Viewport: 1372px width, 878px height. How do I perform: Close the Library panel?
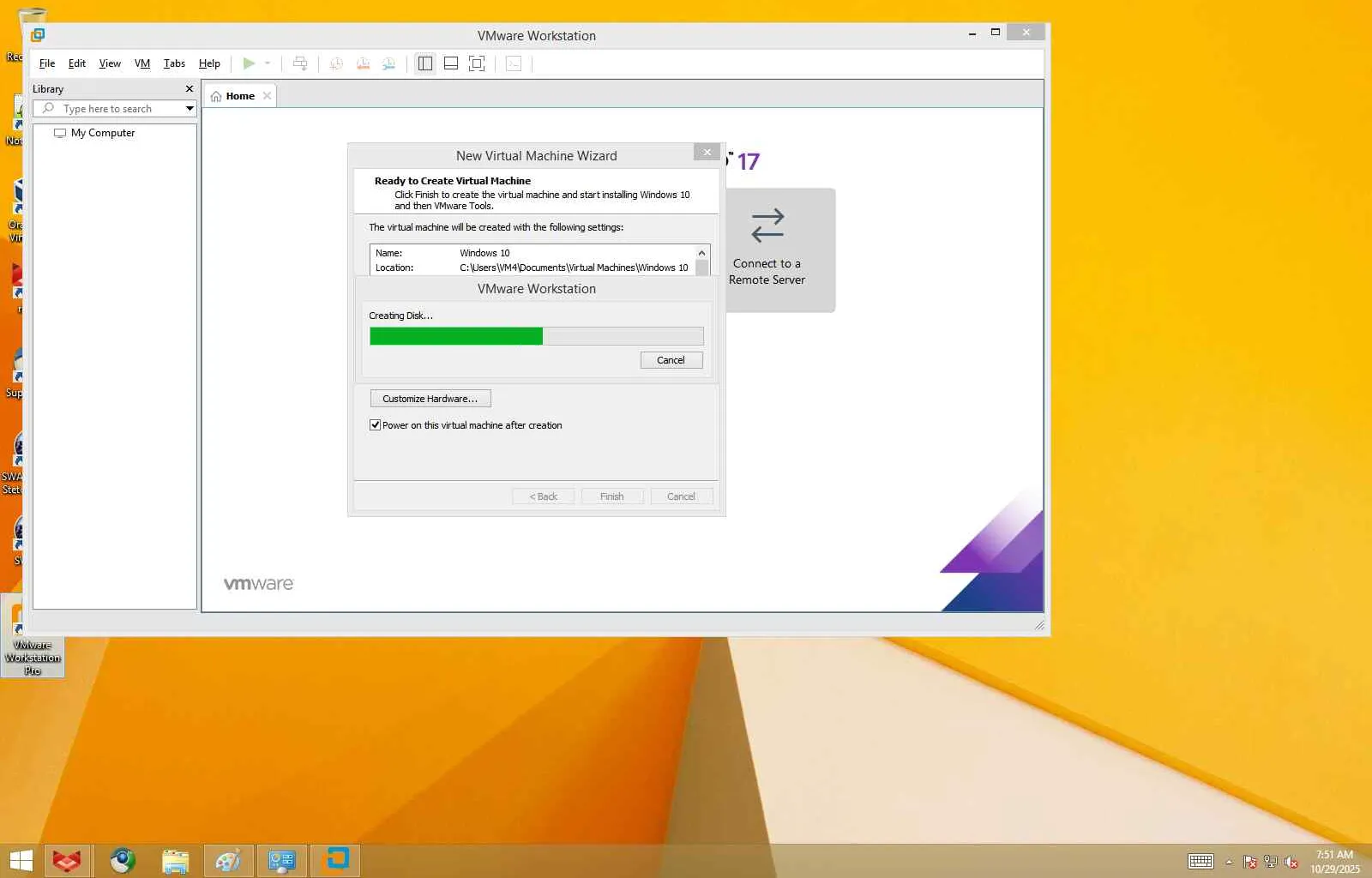pyautogui.click(x=190, y=89)
